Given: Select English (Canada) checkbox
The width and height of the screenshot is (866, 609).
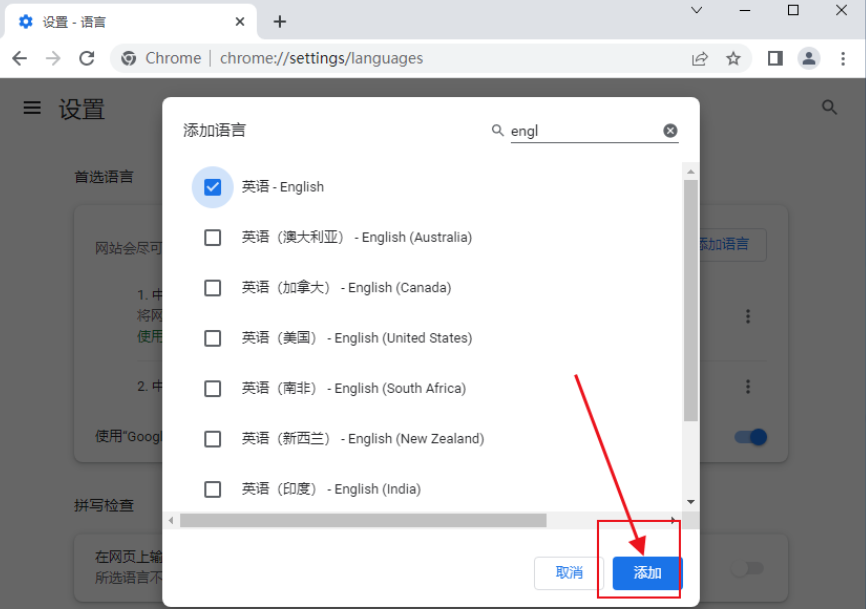Looking at the screenshot, I should tap(212, 288).
